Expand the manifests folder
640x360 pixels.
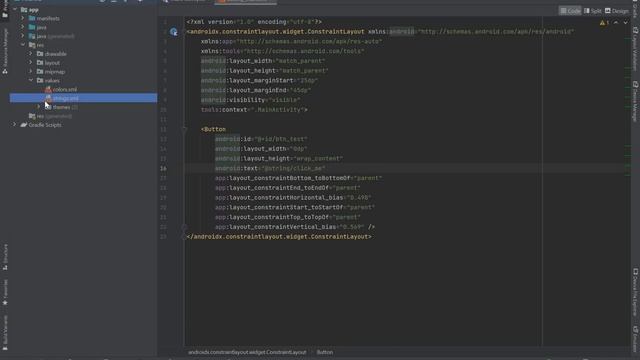[23, 18]
